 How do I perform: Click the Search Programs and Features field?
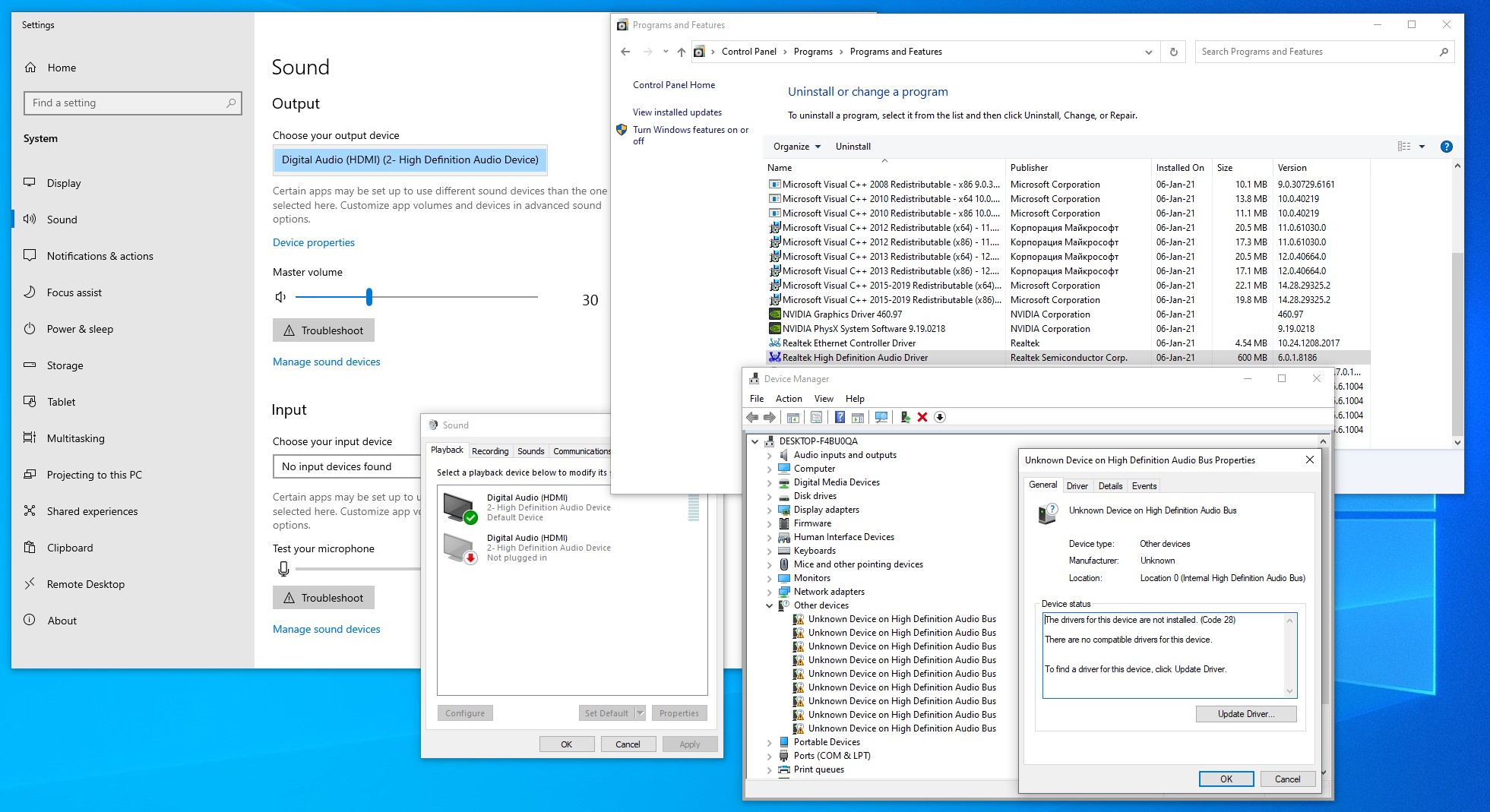coord(1324,52)
